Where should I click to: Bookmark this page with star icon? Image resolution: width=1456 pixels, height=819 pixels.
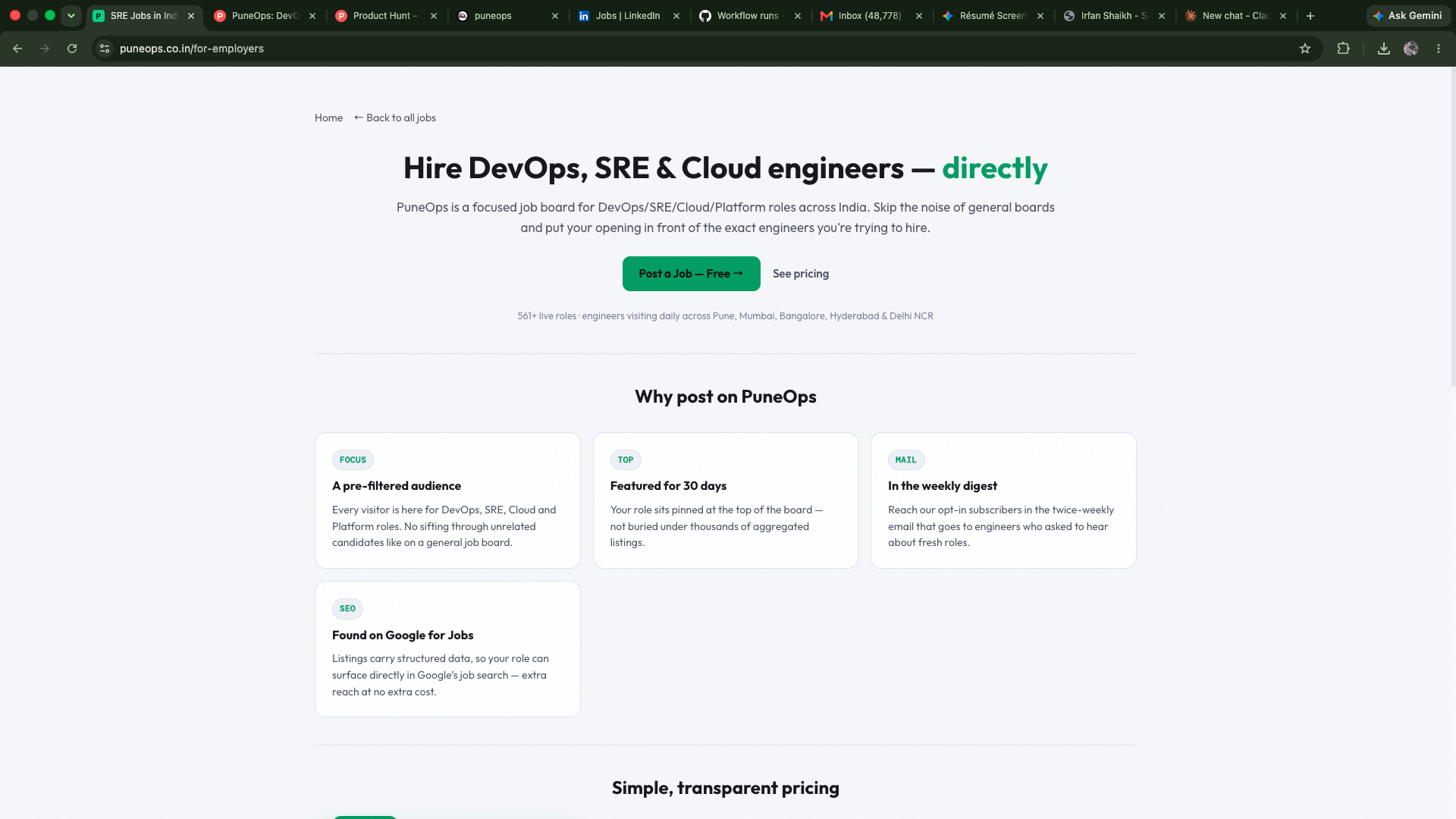tap(1305, 49)
